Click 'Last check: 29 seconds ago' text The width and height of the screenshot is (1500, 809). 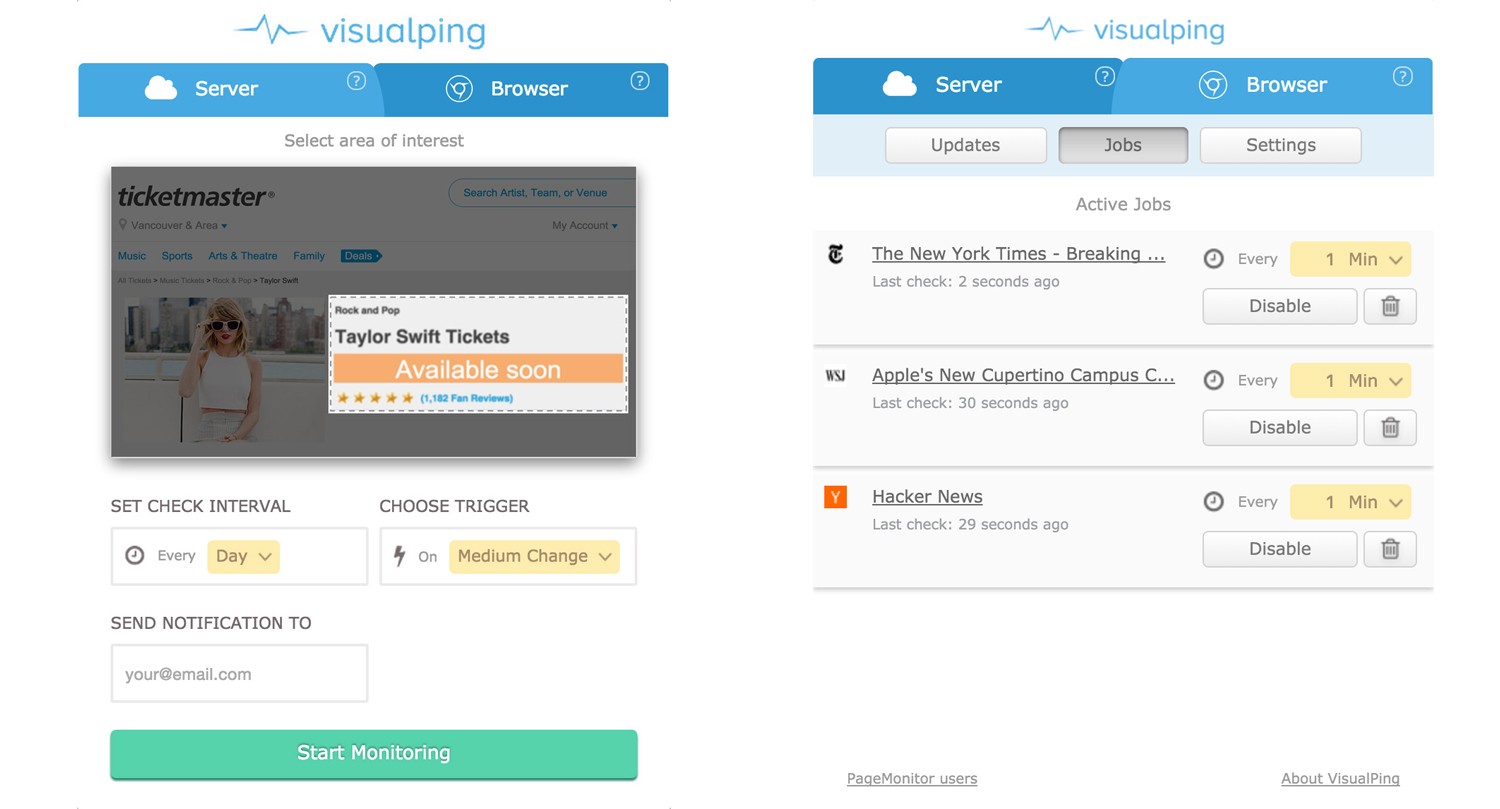(x=970, y=524)
